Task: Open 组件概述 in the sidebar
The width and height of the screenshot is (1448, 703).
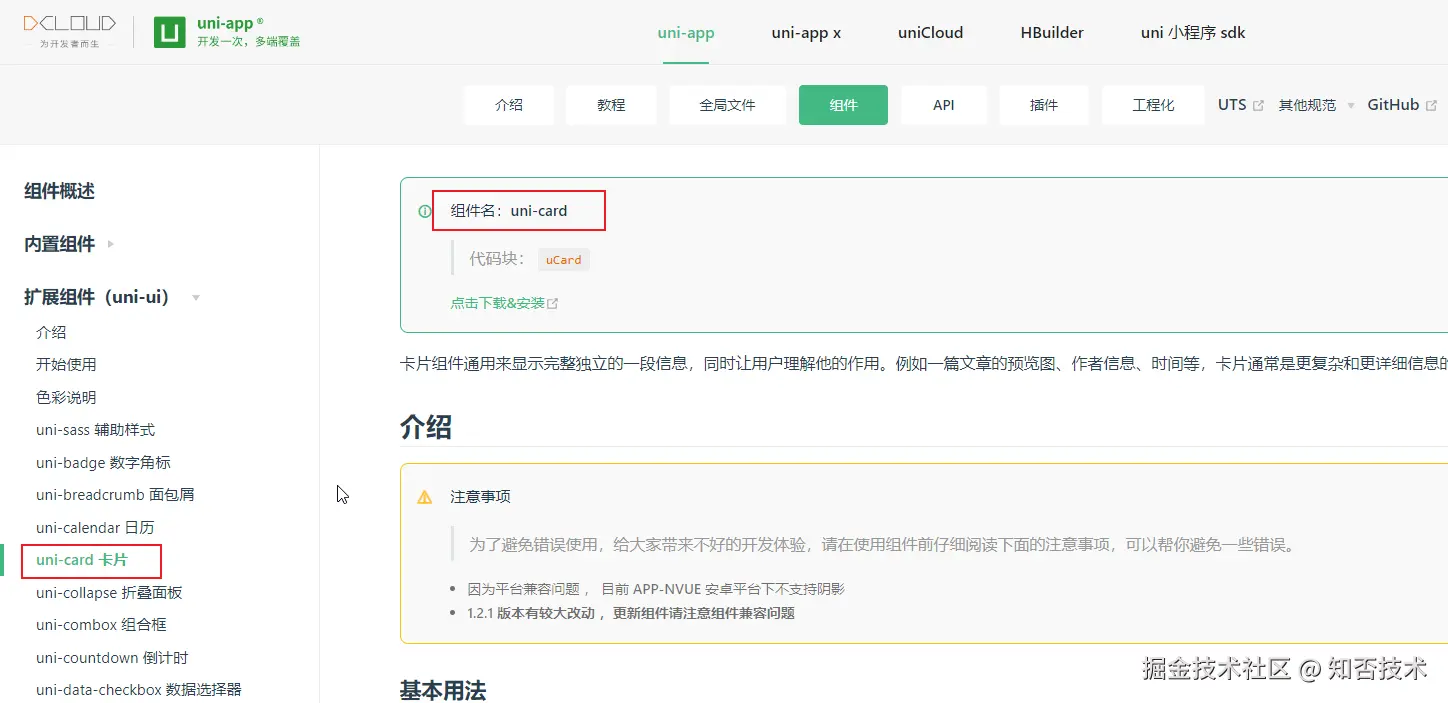Action: click(x=59, y=191)
